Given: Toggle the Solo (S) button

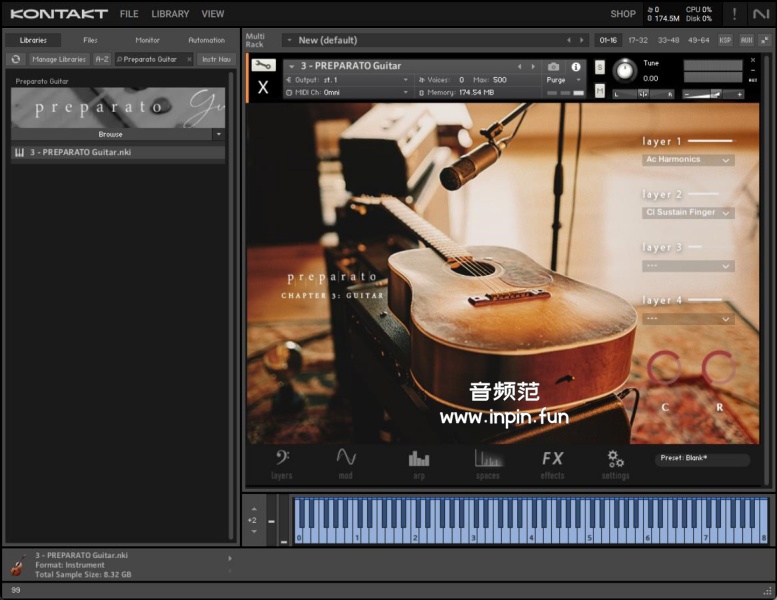Looking at the screenshot, I should [600, 67].
